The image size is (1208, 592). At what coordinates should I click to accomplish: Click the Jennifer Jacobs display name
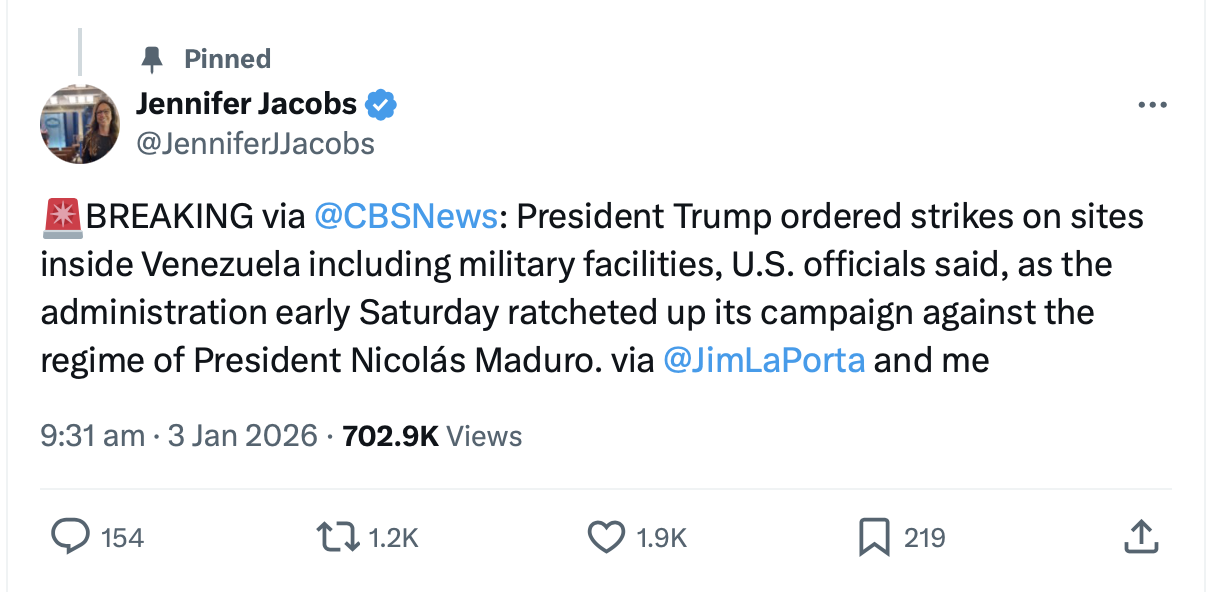click(246, 103)
